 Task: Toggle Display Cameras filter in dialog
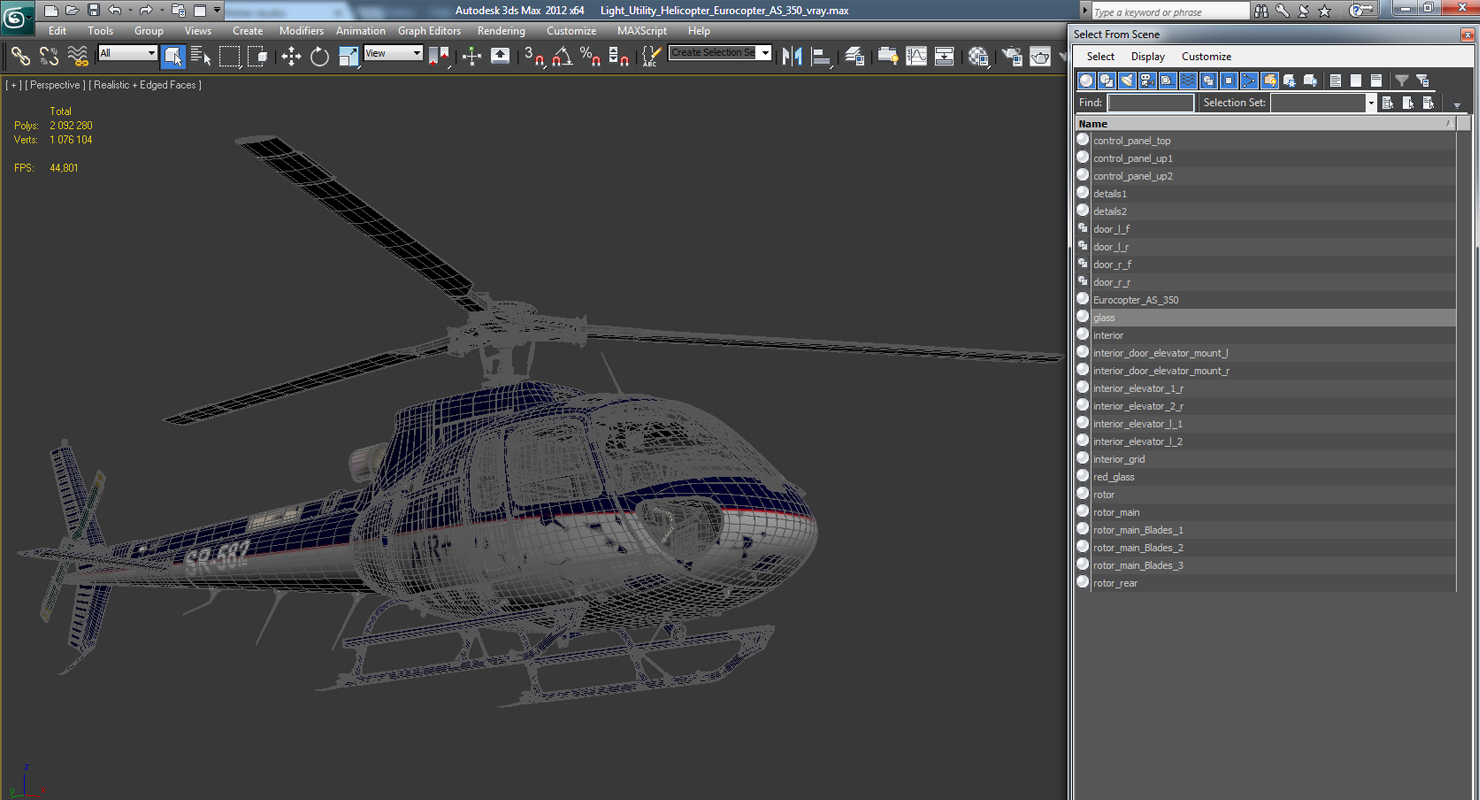click(x=1147, y=80)
